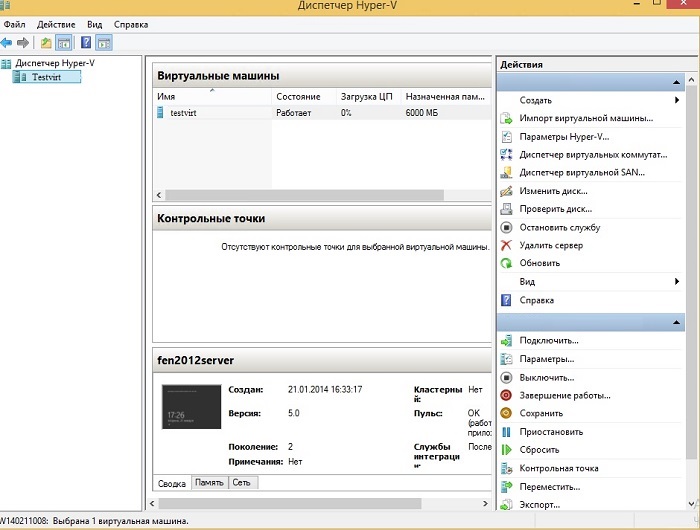Viewport: 700px width, 530px height.
Task: Click the right arrow of details pane scrollbar
Action: (x=485, y=504)
